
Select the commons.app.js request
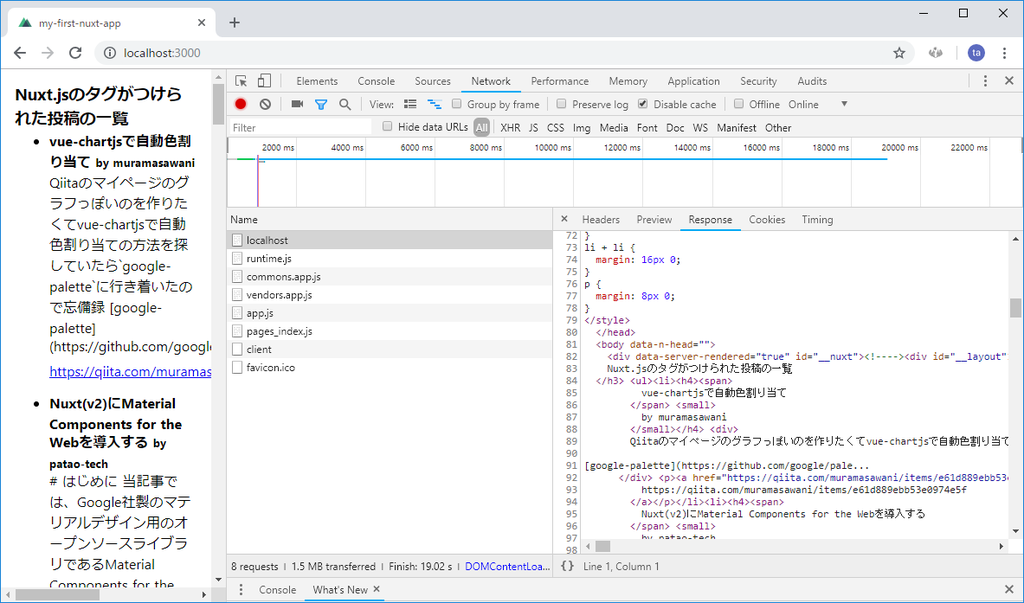point(390,276)
